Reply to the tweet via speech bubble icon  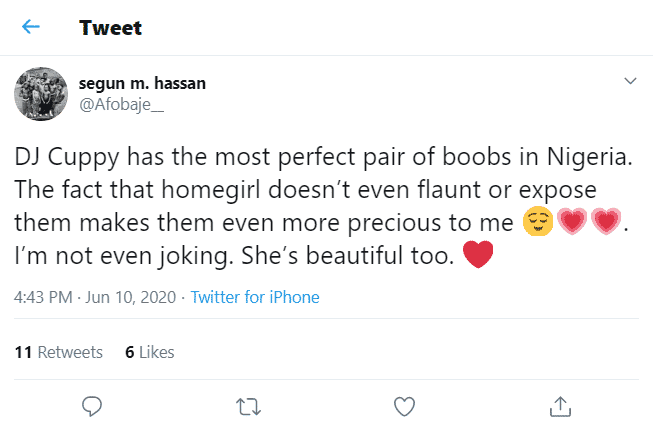(x=91, y=406)
